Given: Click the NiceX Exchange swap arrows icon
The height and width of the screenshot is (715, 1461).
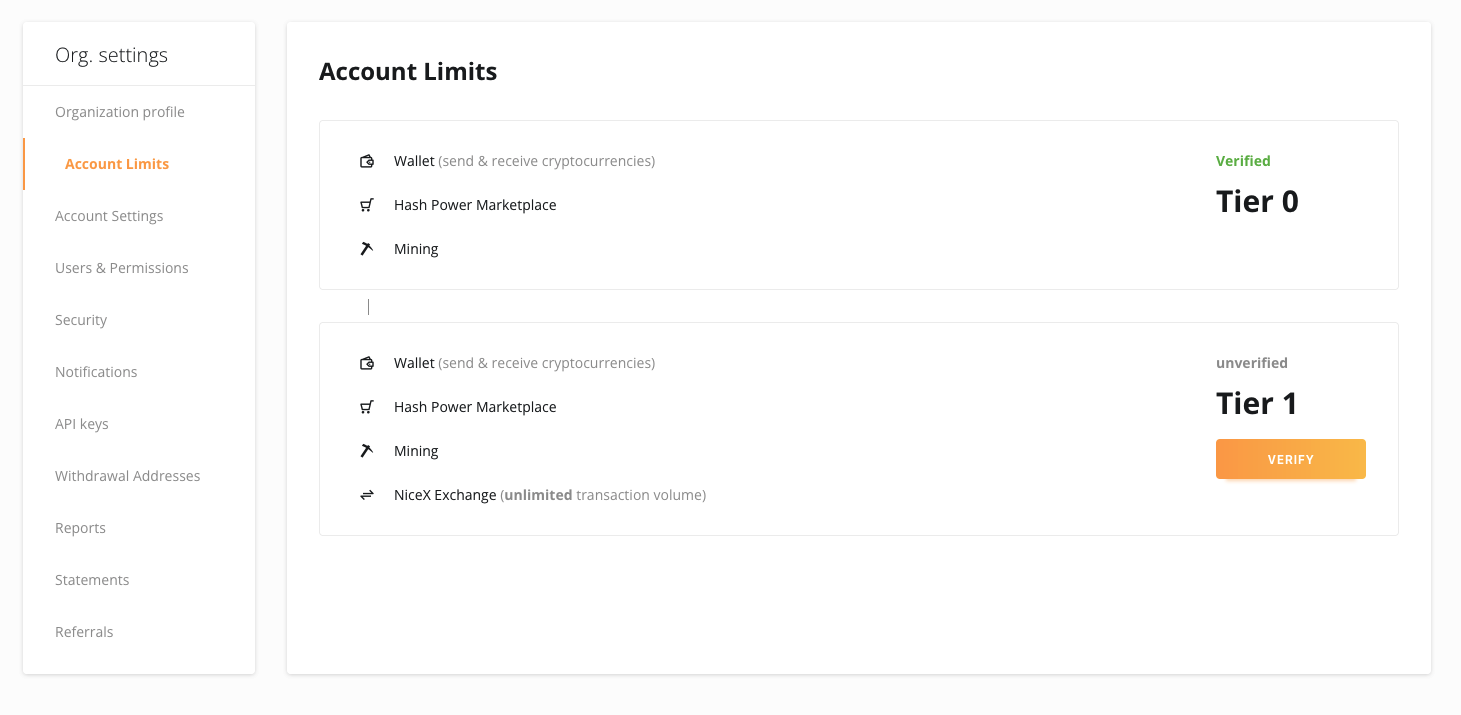Looking at the screenshot, I should click(367, 494).
